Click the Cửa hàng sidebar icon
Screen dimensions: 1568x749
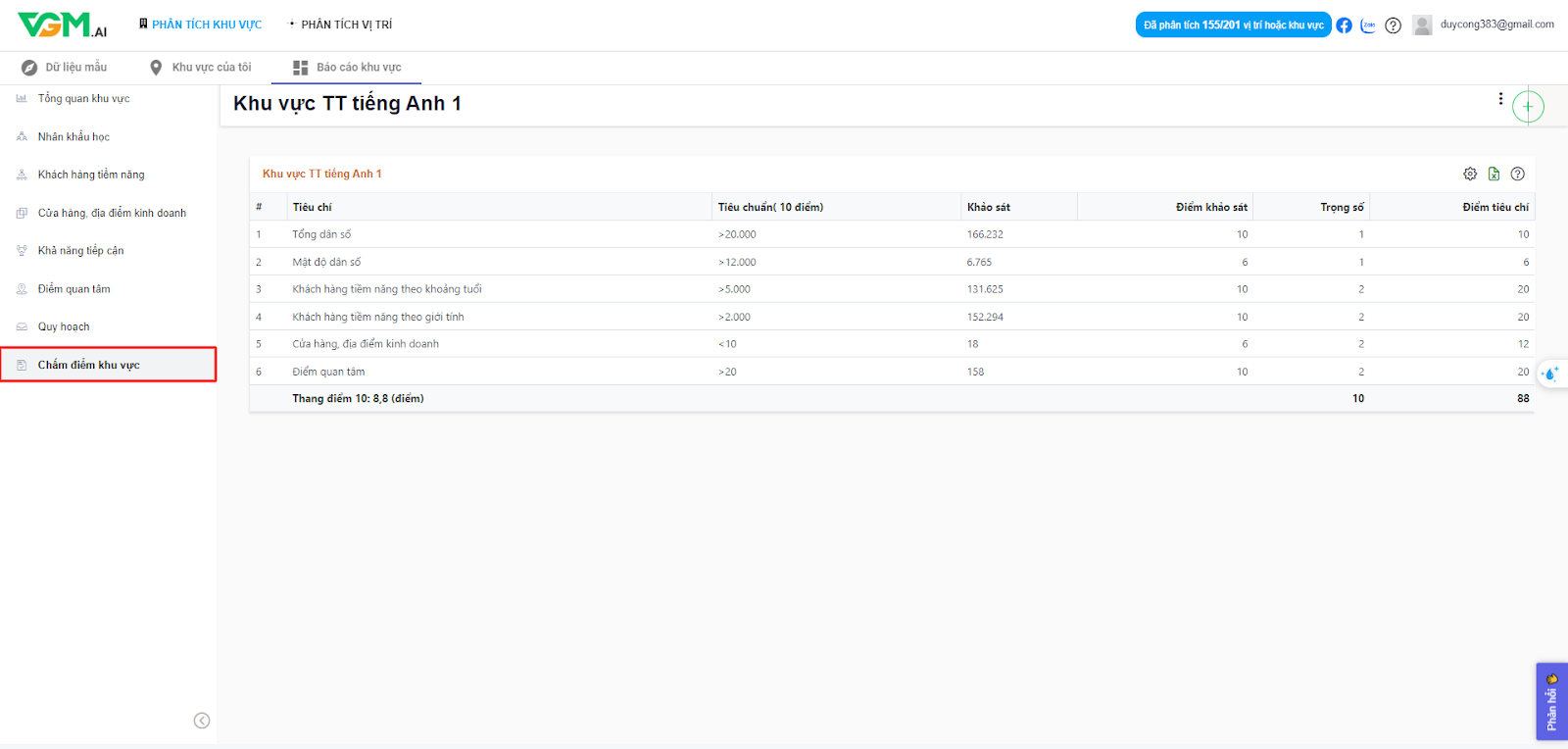(22, 213)
